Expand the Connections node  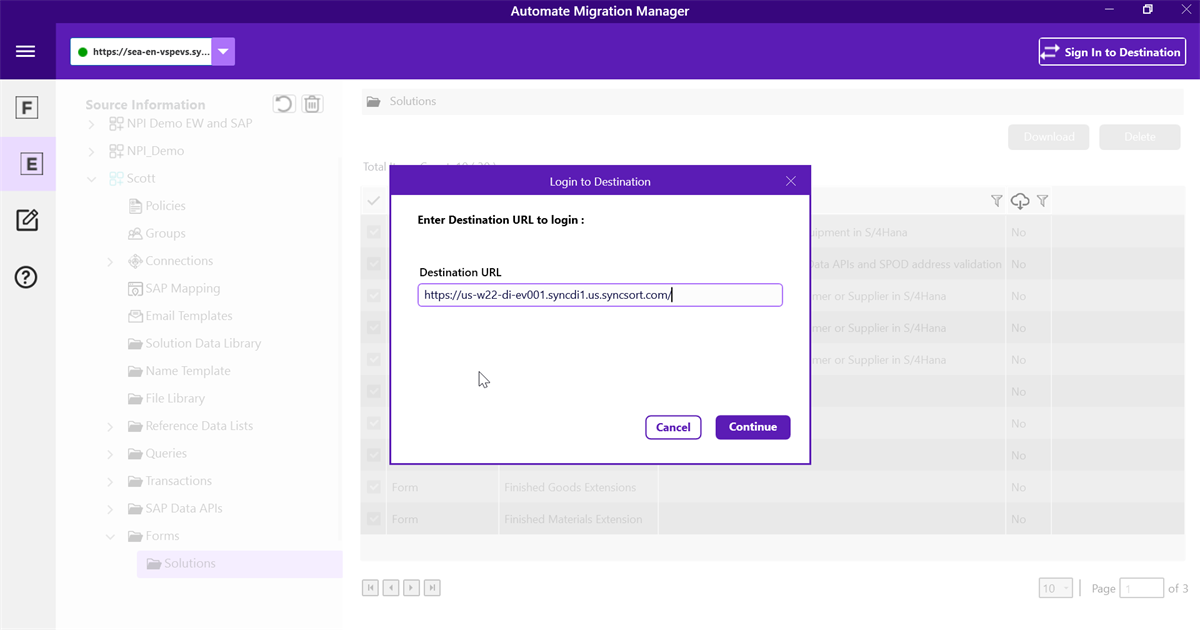pyautogui.click(x=110, y=261)
